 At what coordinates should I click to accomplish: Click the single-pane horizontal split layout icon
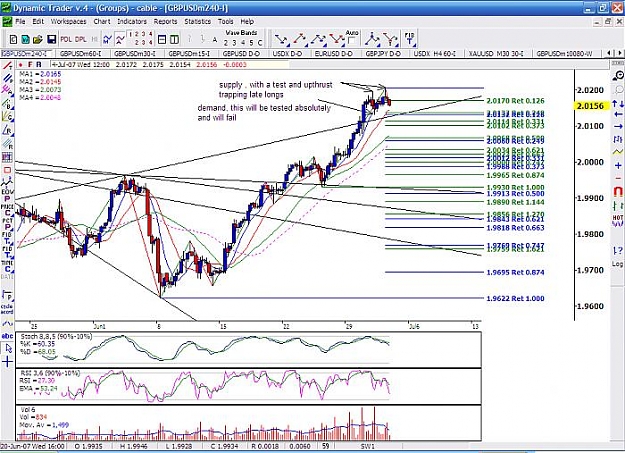click(x=162, y=39)
